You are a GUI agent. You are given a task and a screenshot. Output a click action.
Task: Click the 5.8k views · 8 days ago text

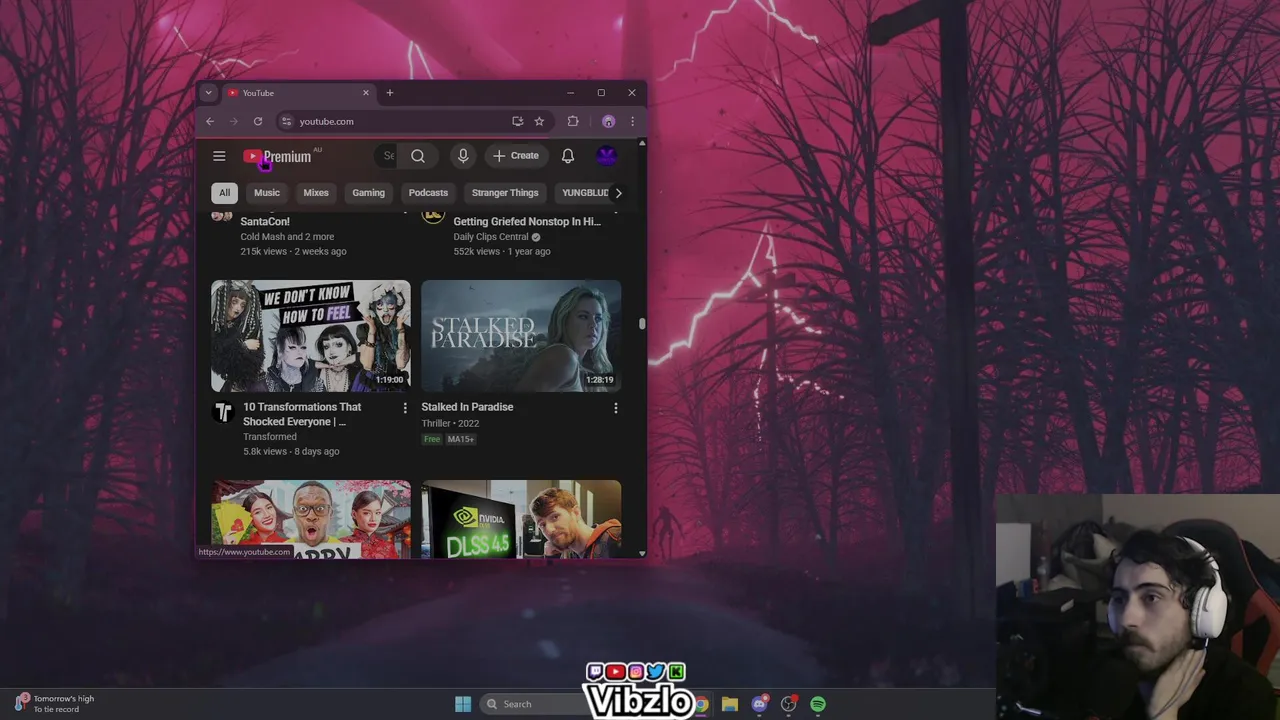tap(291, 452)
